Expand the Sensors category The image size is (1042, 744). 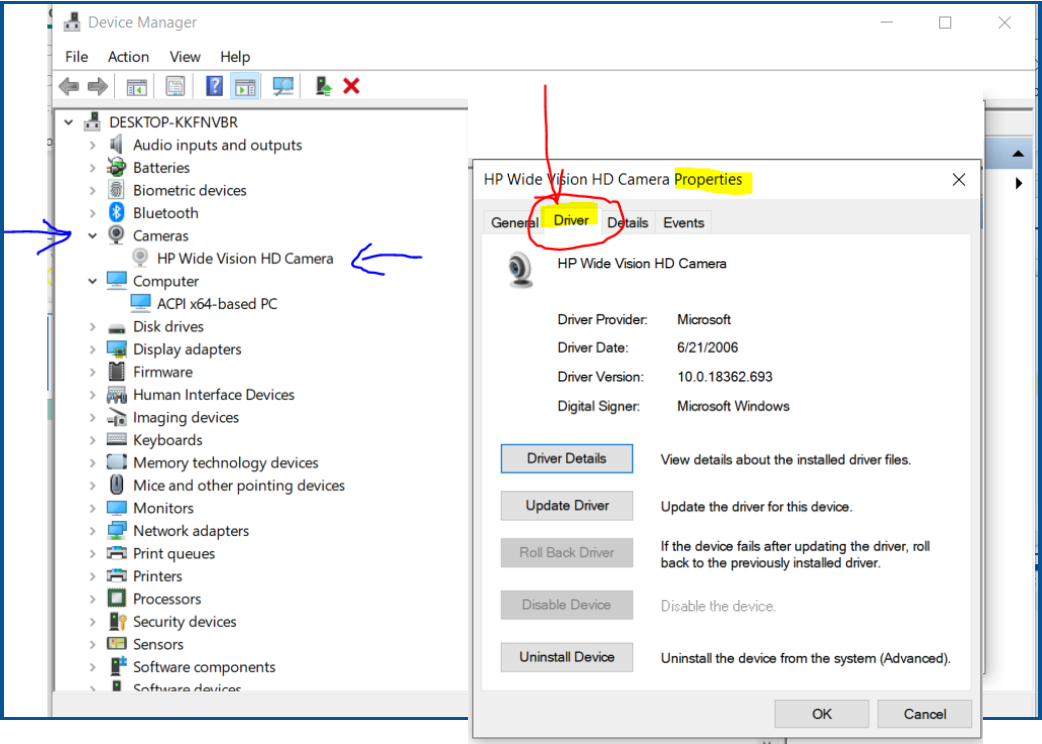92,644
